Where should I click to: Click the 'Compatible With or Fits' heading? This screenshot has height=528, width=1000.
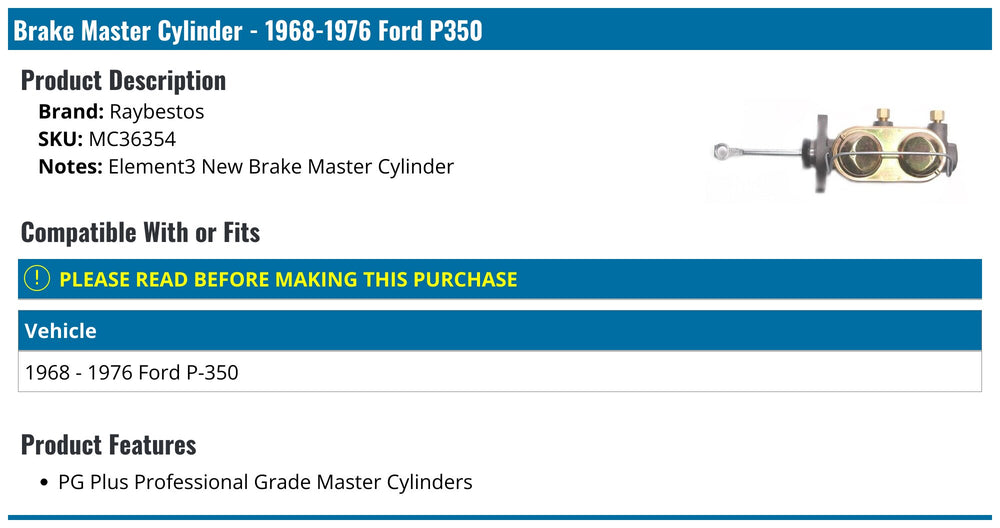[x=140, y=232]
